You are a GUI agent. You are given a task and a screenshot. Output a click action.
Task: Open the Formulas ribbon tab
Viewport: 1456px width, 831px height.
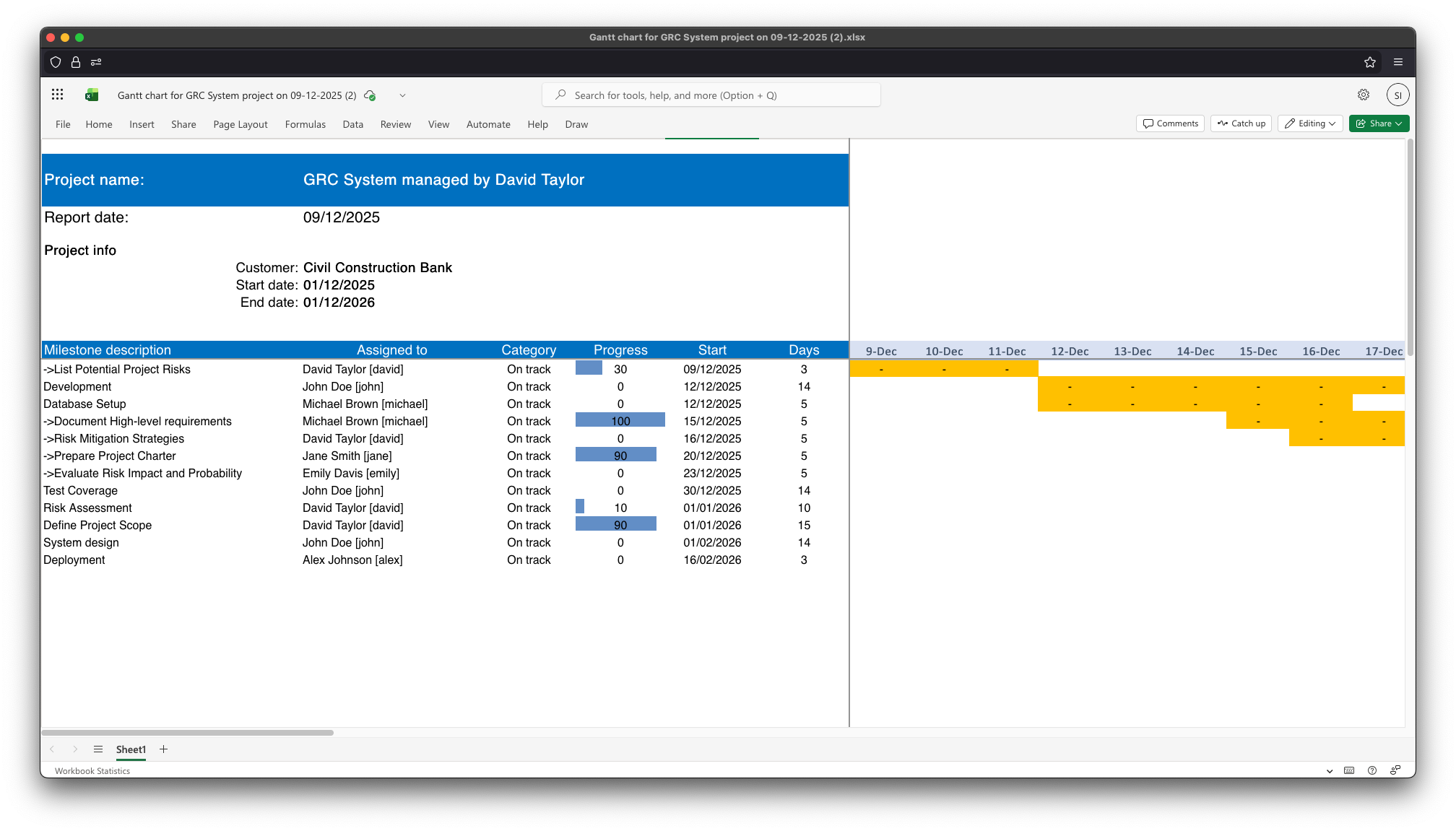[x=305, y=124]
